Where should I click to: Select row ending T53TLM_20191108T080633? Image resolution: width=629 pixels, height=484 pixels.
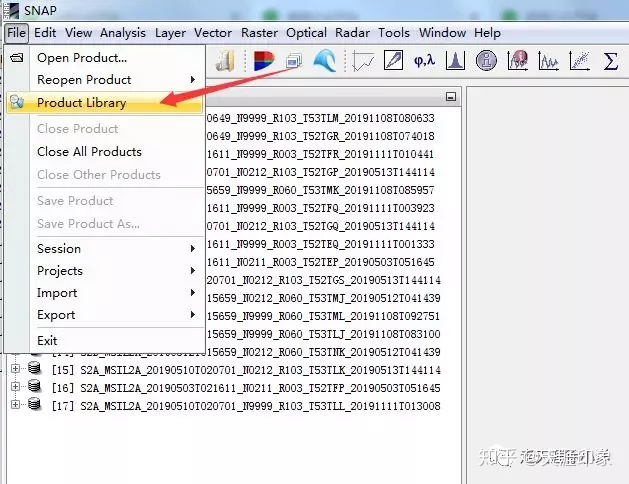point(321,118)
